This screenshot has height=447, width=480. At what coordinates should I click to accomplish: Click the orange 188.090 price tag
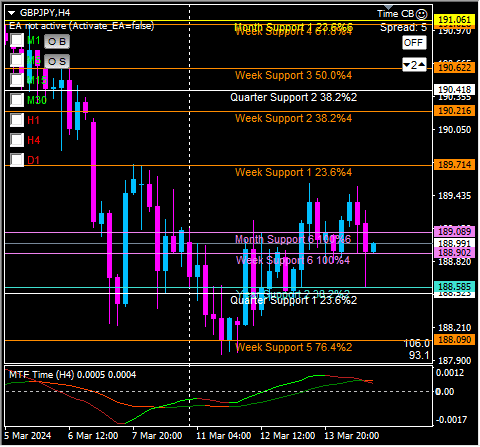pos(454,340)
